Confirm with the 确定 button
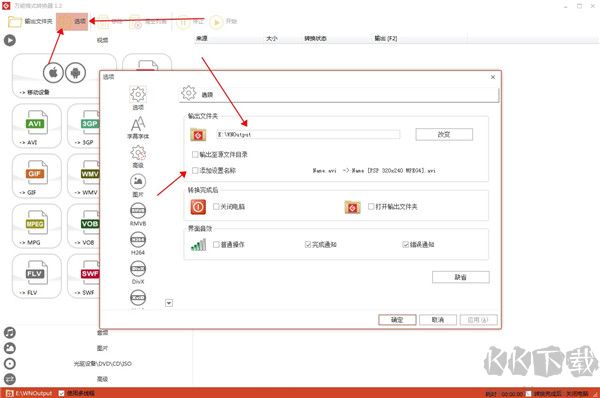The height and width of the screenshot is (398, 600). click(x=397, y=320)
